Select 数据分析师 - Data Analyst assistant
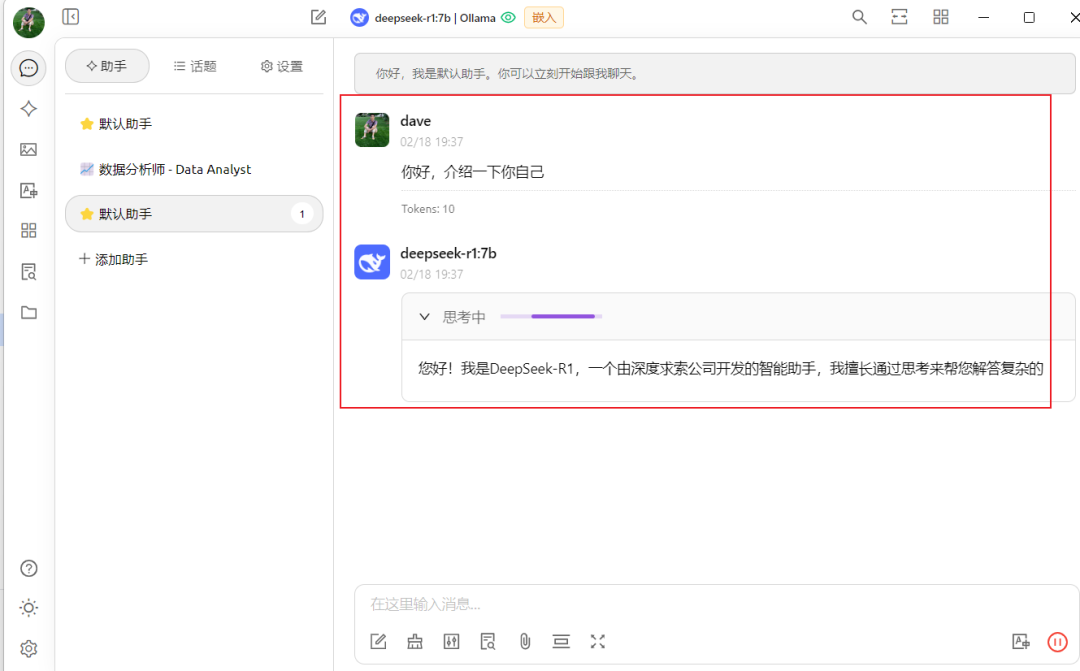1080x671 pixels. (x=194, y=169)
